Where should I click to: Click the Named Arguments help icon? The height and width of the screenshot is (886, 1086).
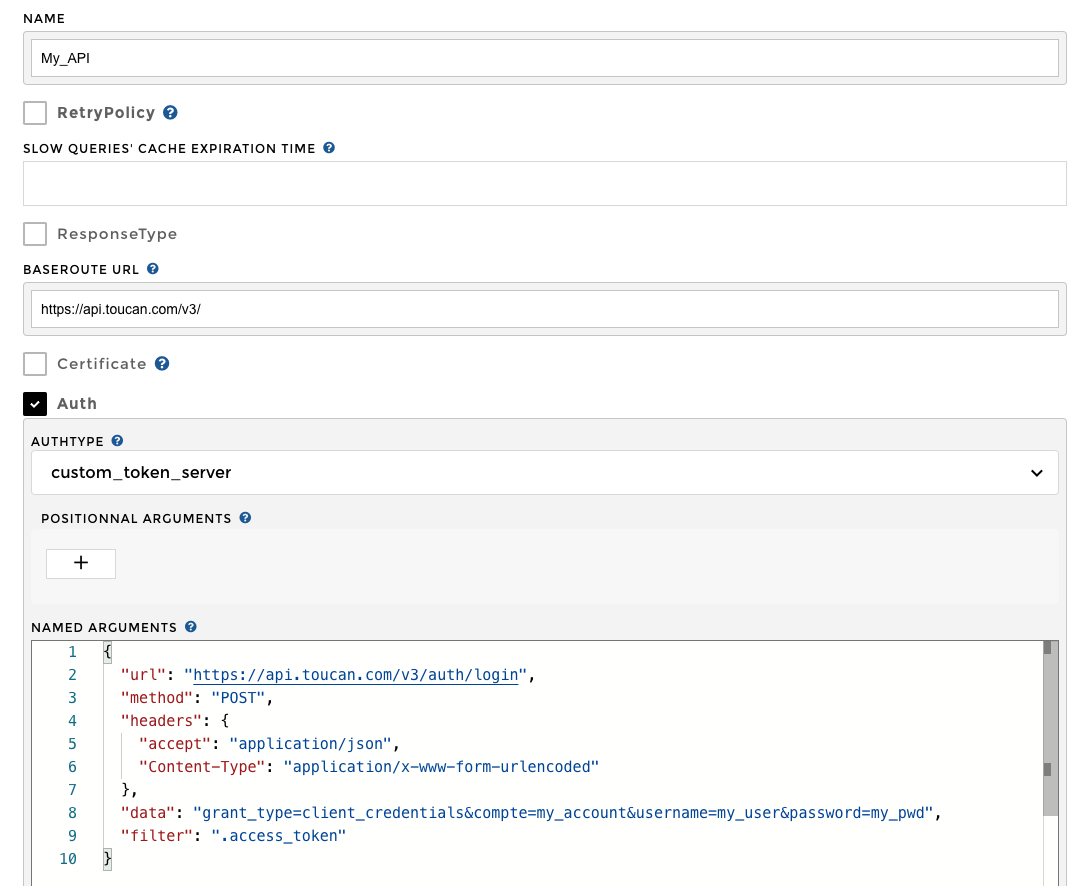[x=191, y=627]
